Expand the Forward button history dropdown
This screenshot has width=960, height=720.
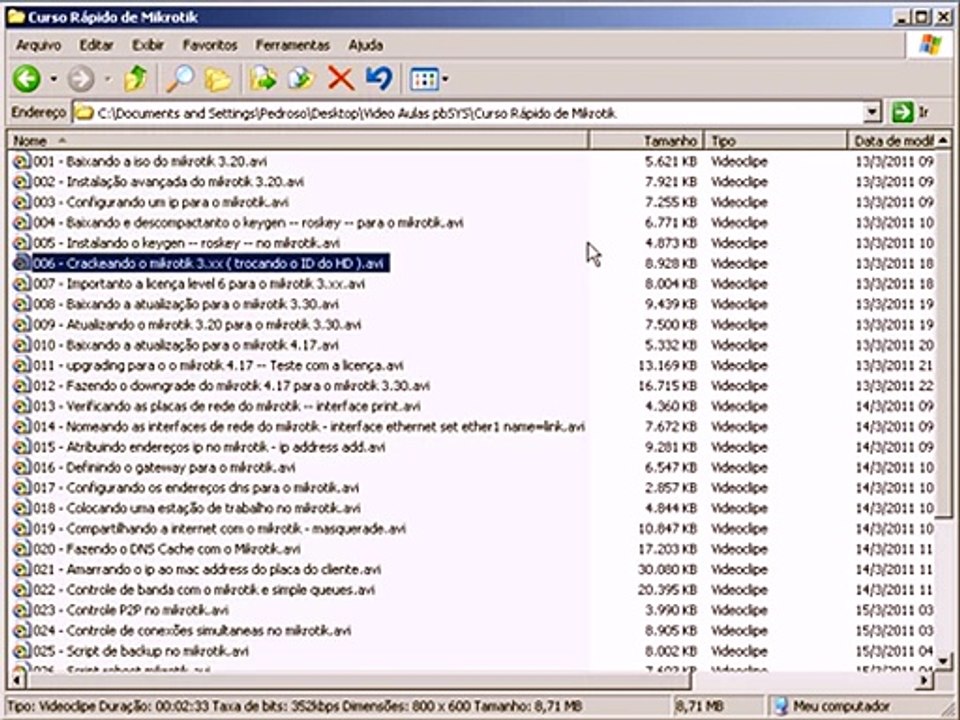point(108,79)
